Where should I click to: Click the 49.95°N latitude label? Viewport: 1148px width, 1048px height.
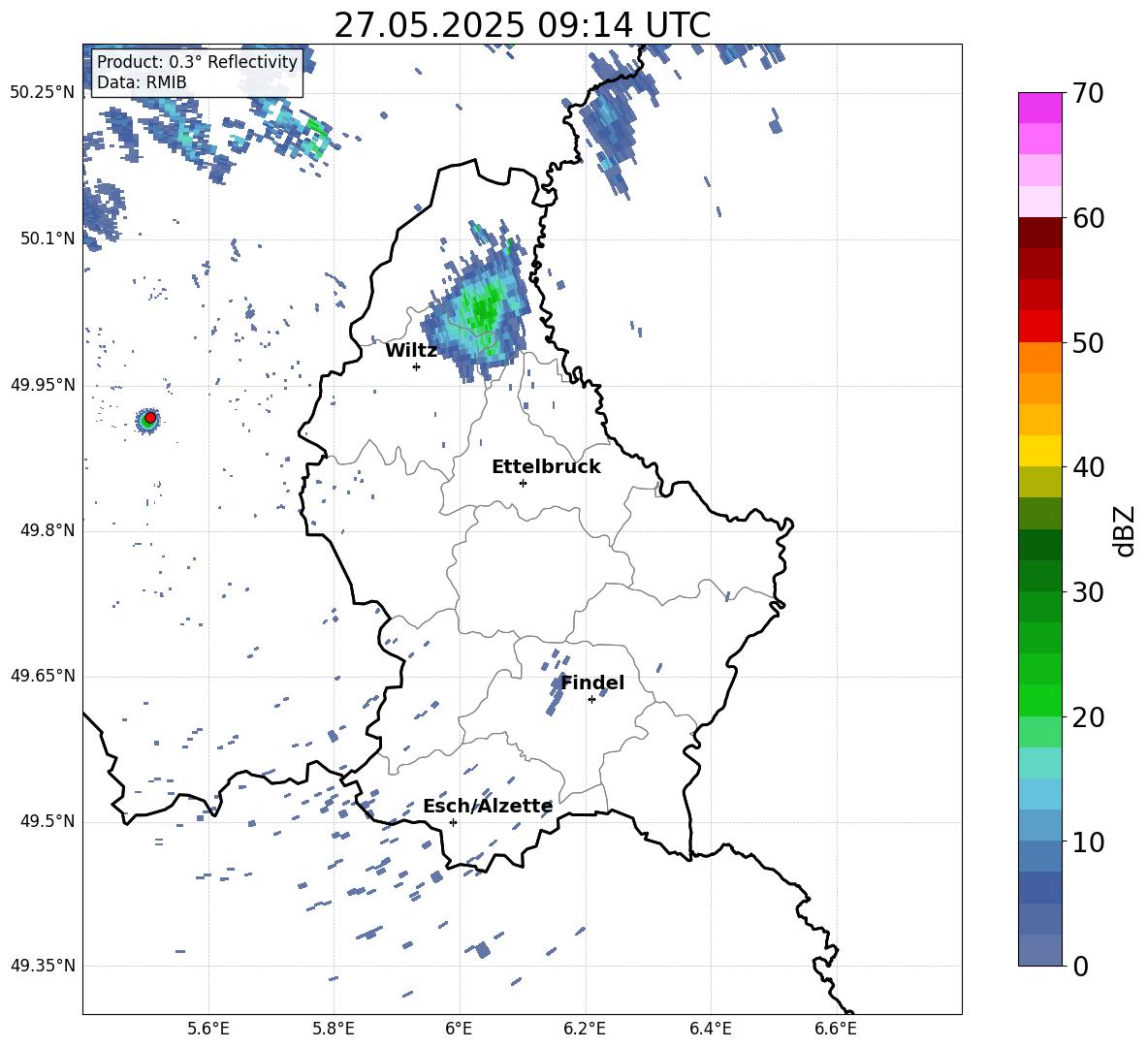tap(43, 385)
